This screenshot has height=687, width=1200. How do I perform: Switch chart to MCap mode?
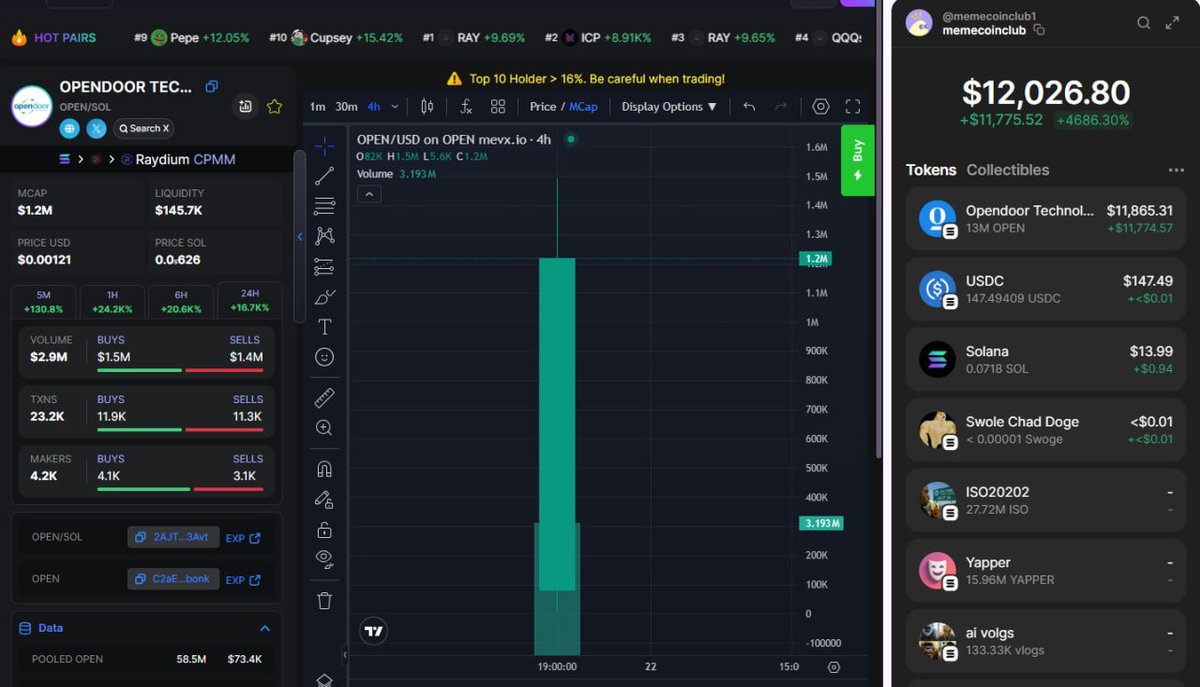click(x=584, y=106)
